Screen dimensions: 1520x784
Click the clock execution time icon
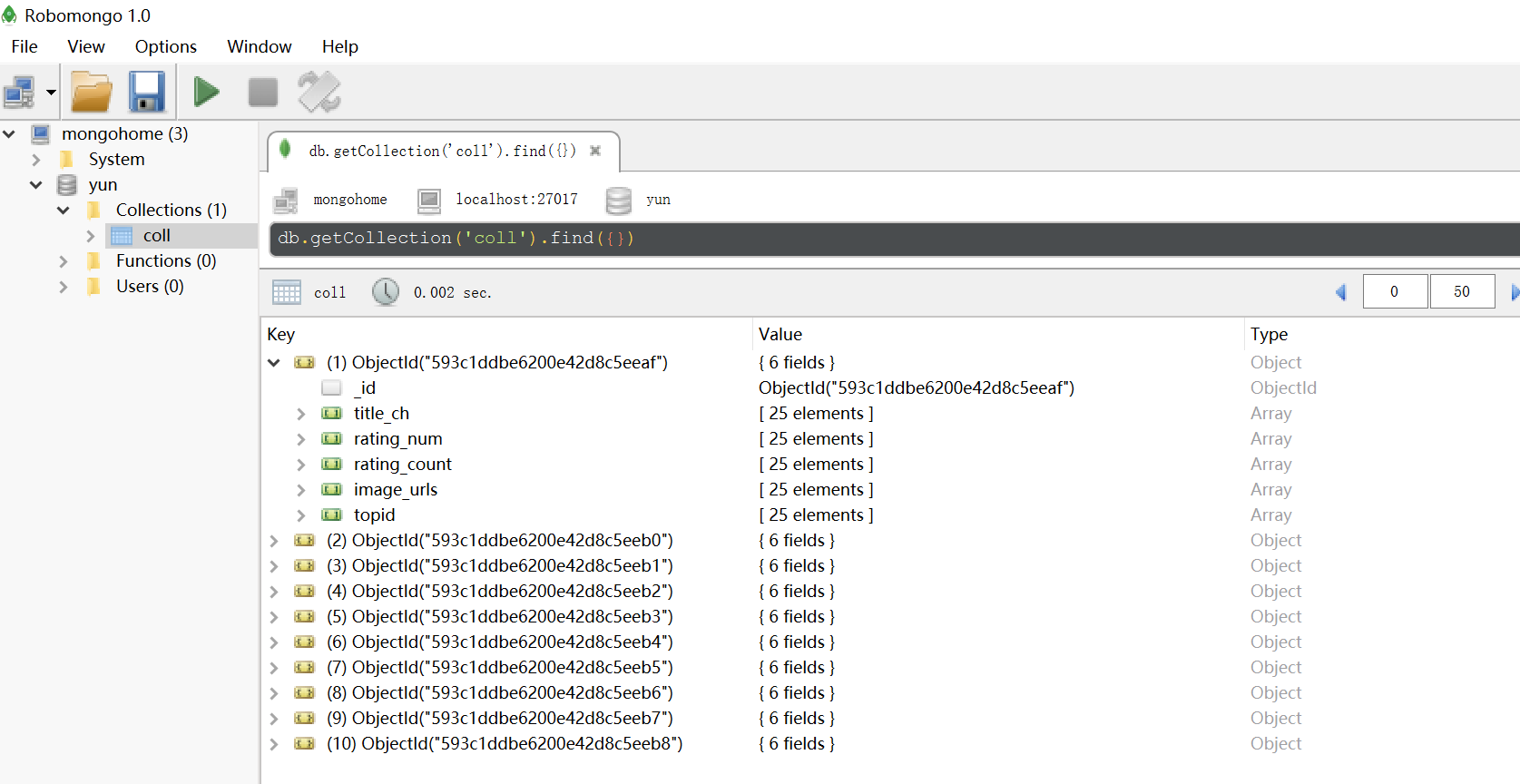pos(386,291)
